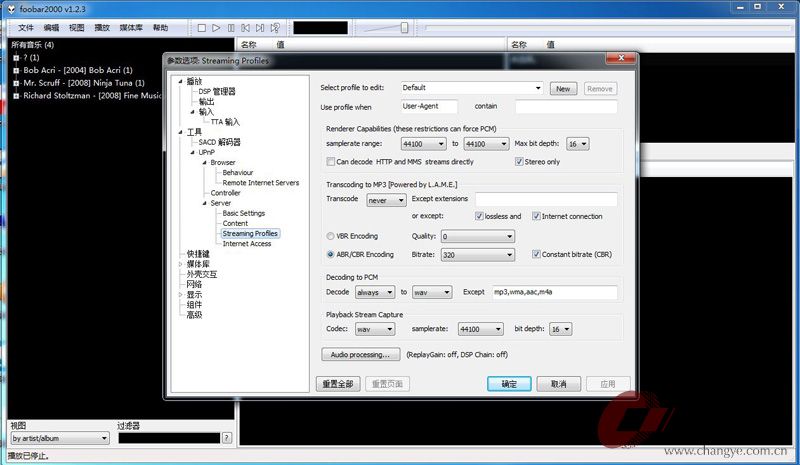Open the samplerate range maximum dropdown
Image resolution: width=800 pixels, height=465 pixels.
[x=486, y=144]
